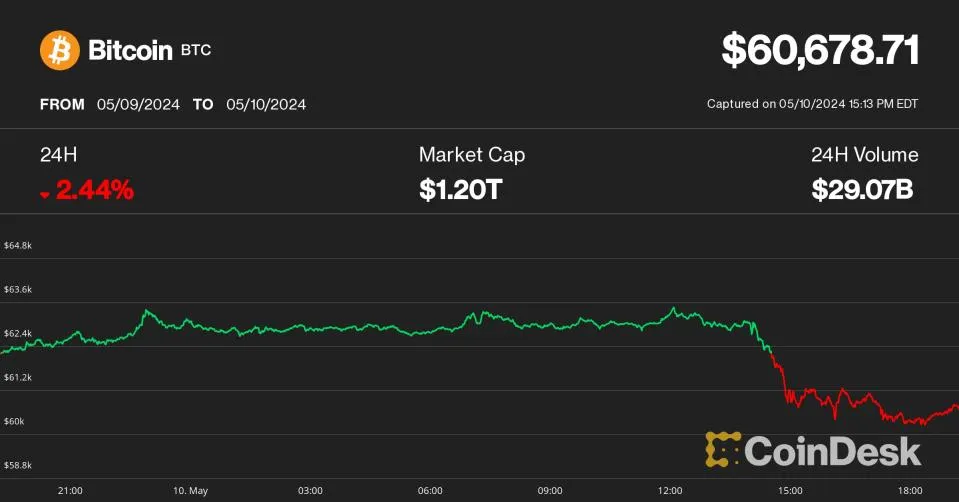Click the -2.44% change value
Viewport: 959px width, 502px height.
click(94, 190)
